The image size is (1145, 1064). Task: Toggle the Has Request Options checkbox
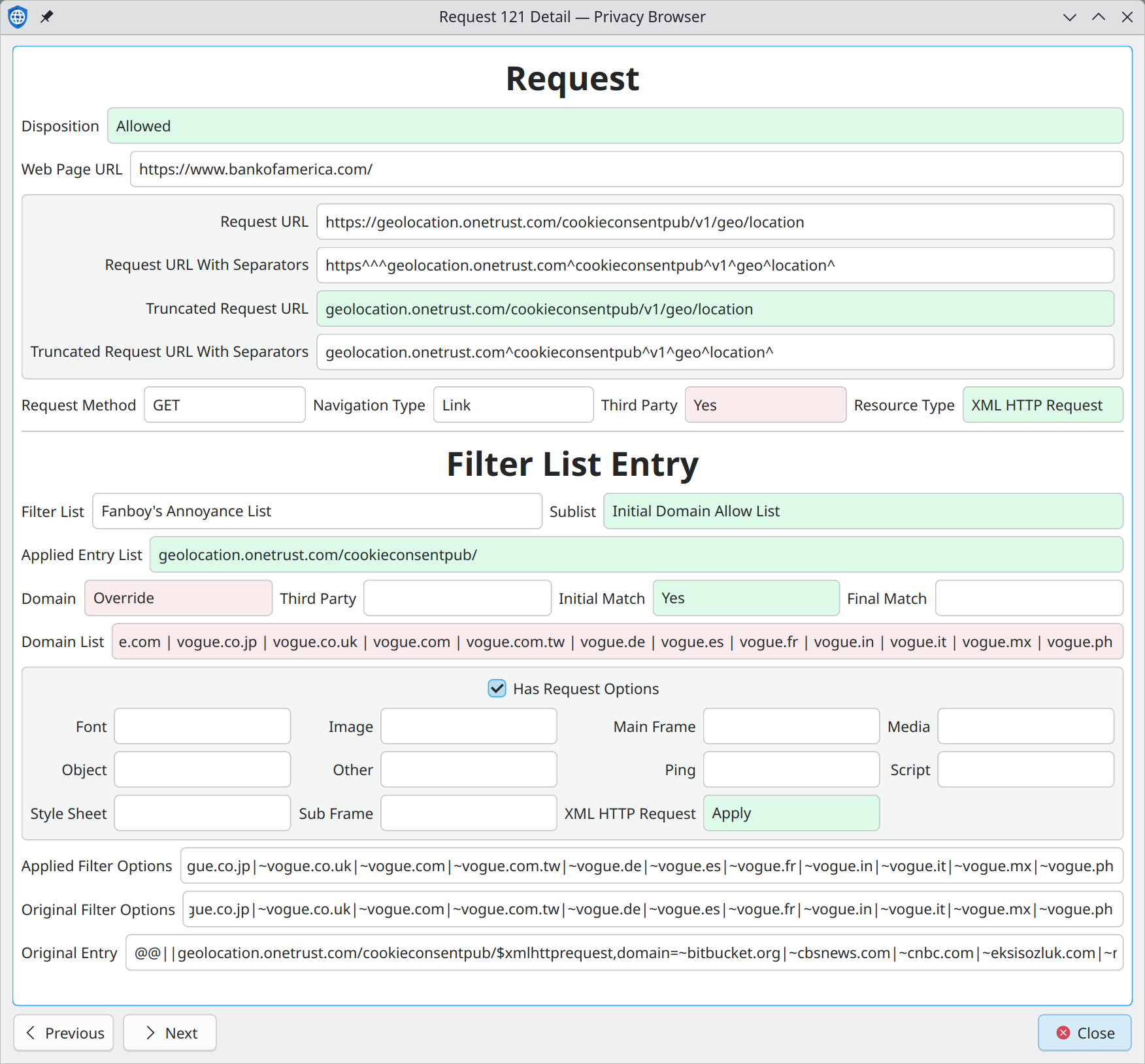click(497, 689)
